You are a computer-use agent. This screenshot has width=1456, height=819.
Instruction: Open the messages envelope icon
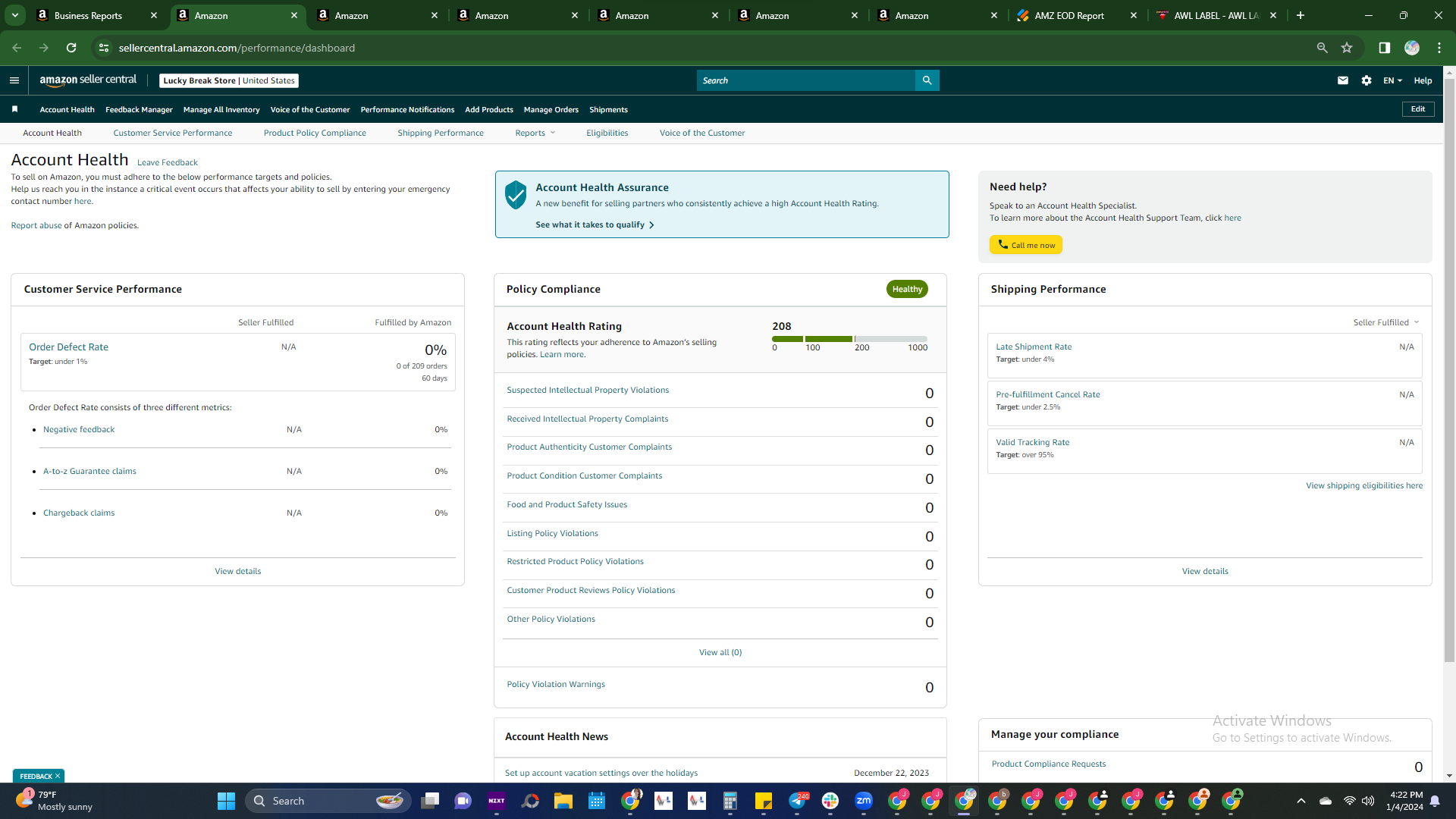1342,80
